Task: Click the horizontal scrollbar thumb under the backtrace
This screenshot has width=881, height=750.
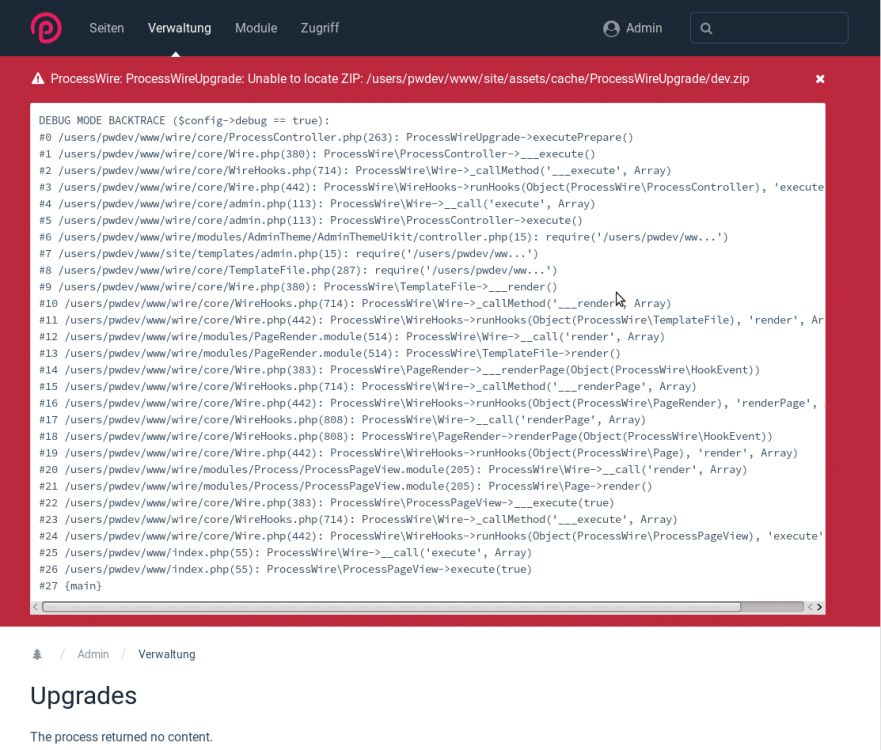Action: [x=390, y=607]
